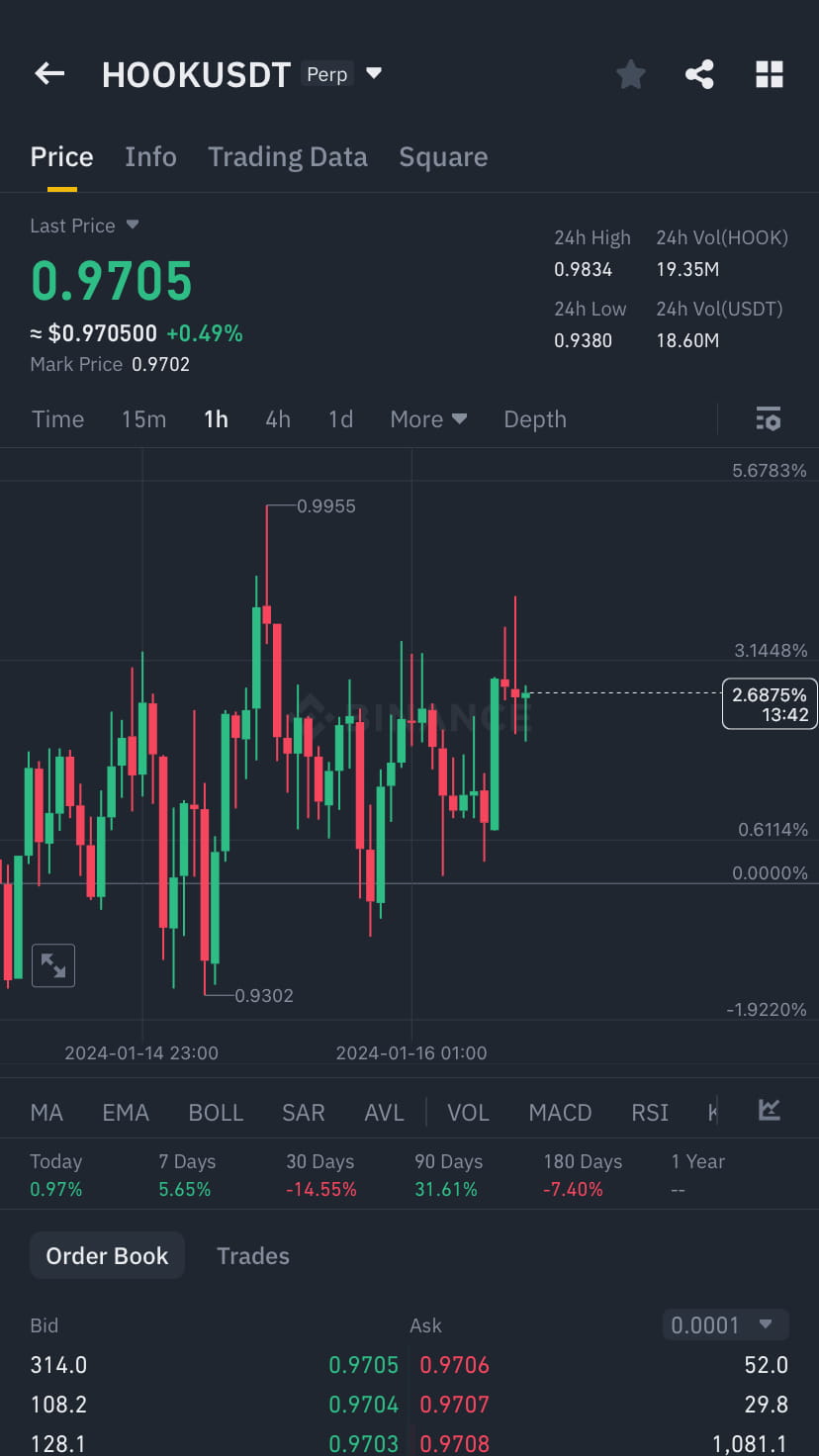Screen dimensions: 819x1456
Task: Tap the back arrow to exit HOOKUSDT
Action: tap(48, 73)
